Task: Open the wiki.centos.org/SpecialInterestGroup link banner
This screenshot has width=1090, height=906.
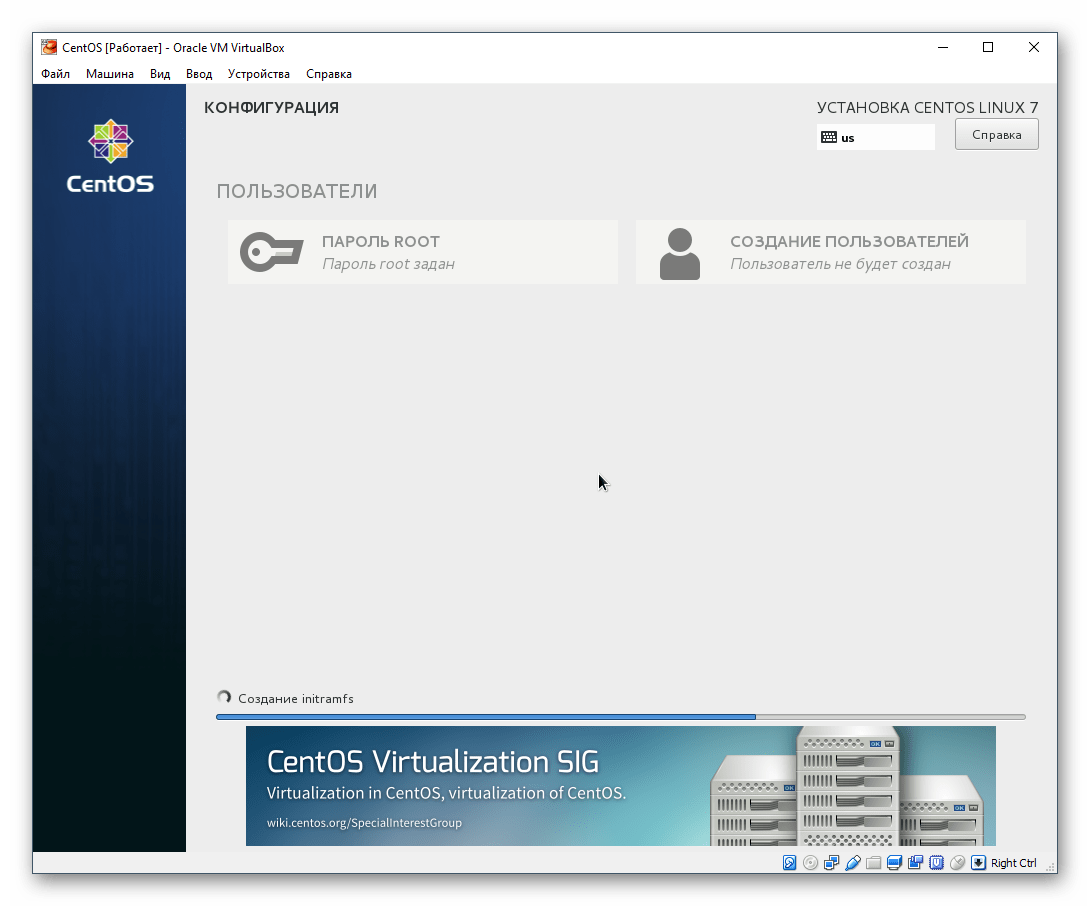Action: [x=365, y=823]
